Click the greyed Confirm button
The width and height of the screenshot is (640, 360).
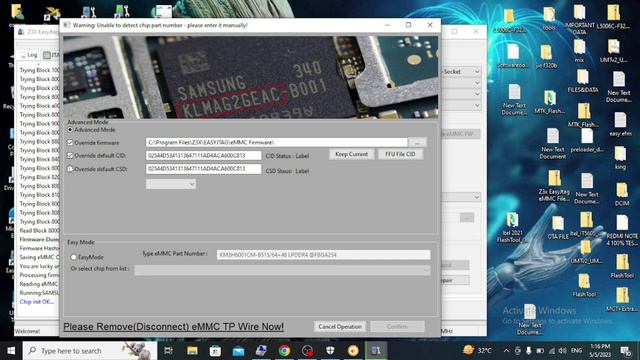coord(397,327)
